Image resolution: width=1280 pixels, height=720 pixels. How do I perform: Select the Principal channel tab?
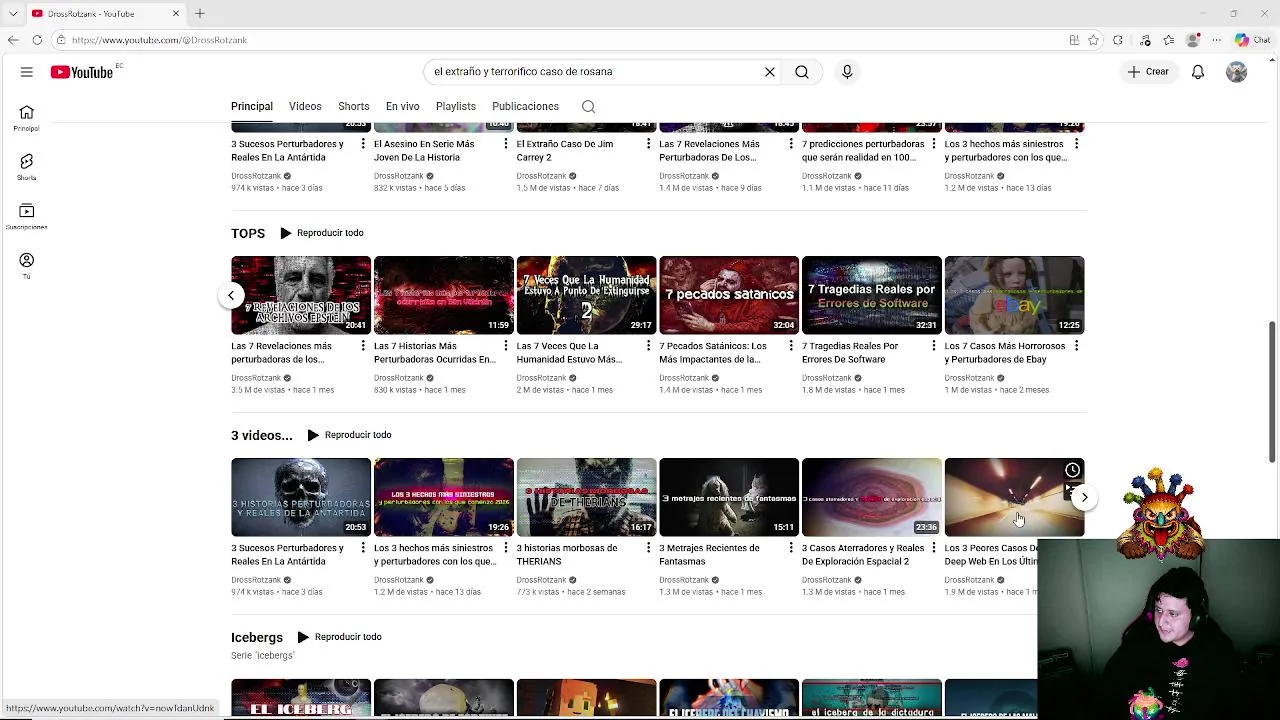[x=252, y=106]
